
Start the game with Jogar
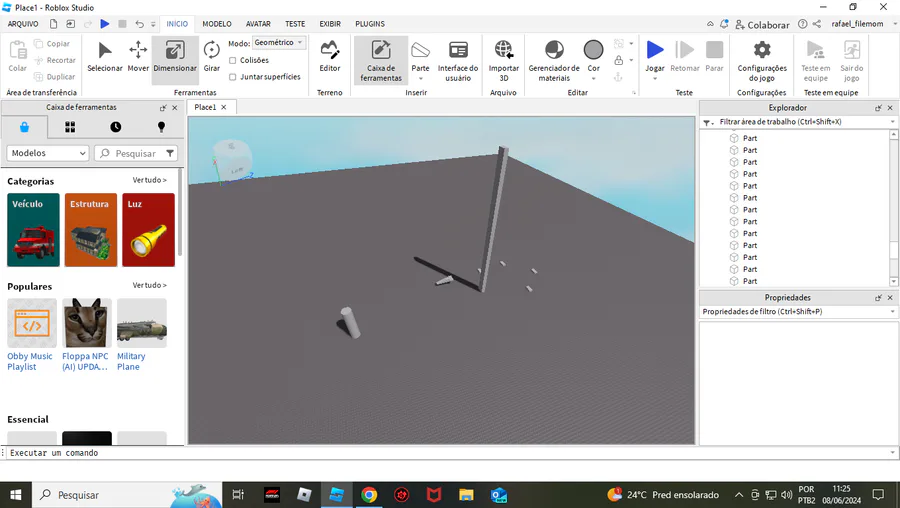[x=655, y=55]
